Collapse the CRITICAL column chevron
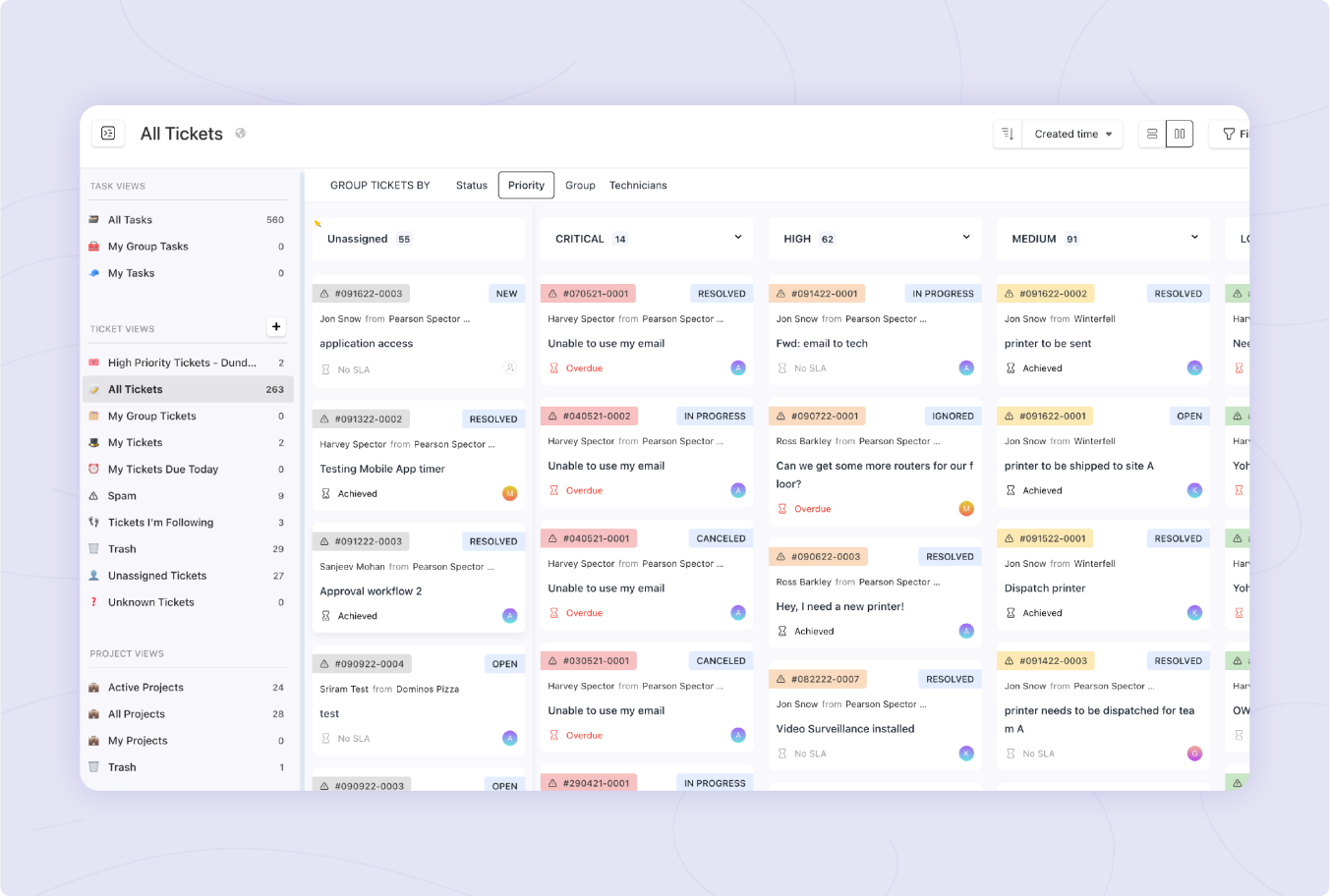Screen dimensions: 1330x896 [x=738, y=238]
